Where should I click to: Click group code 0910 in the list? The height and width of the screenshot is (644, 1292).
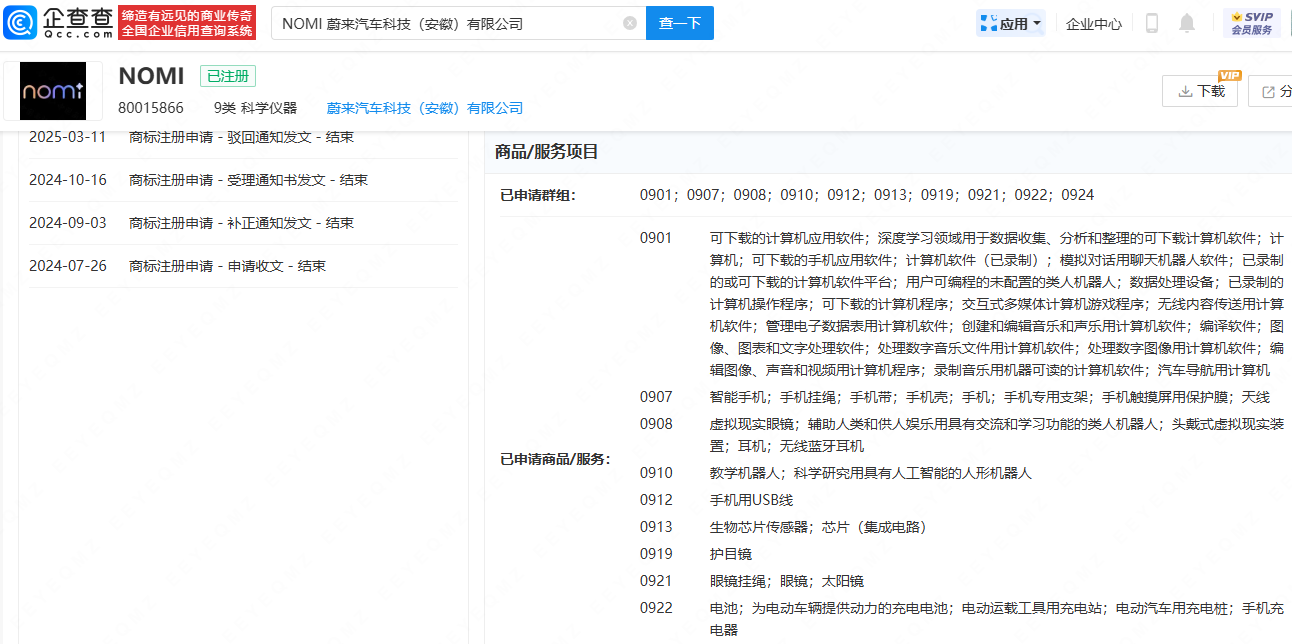pyautogui.click(x=656, y=473)
